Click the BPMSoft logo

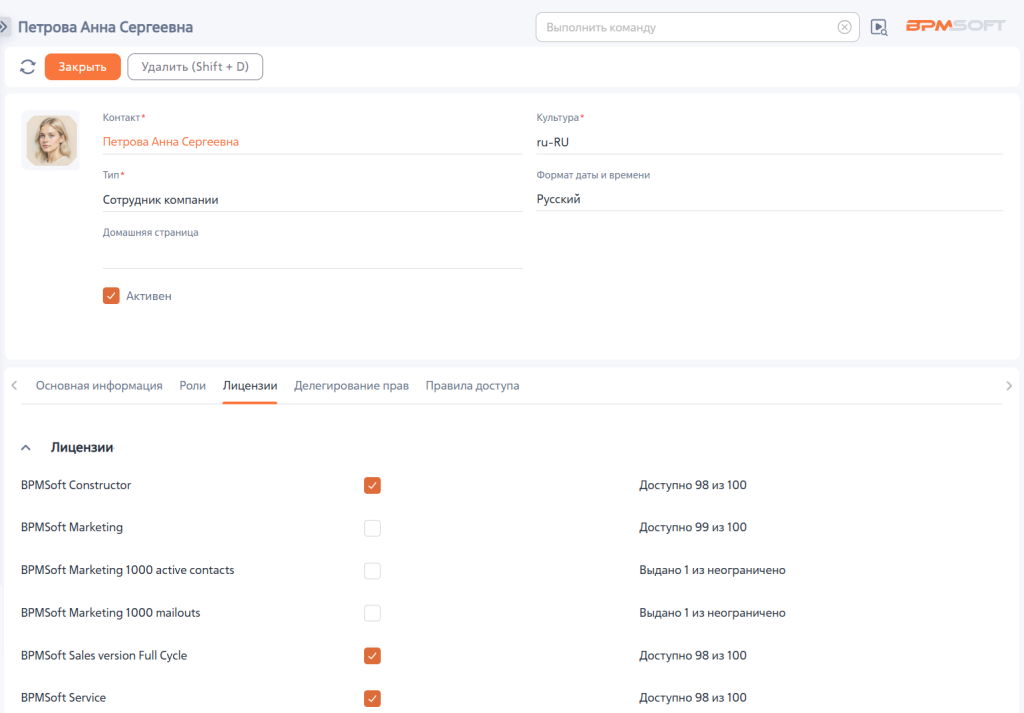955,26
